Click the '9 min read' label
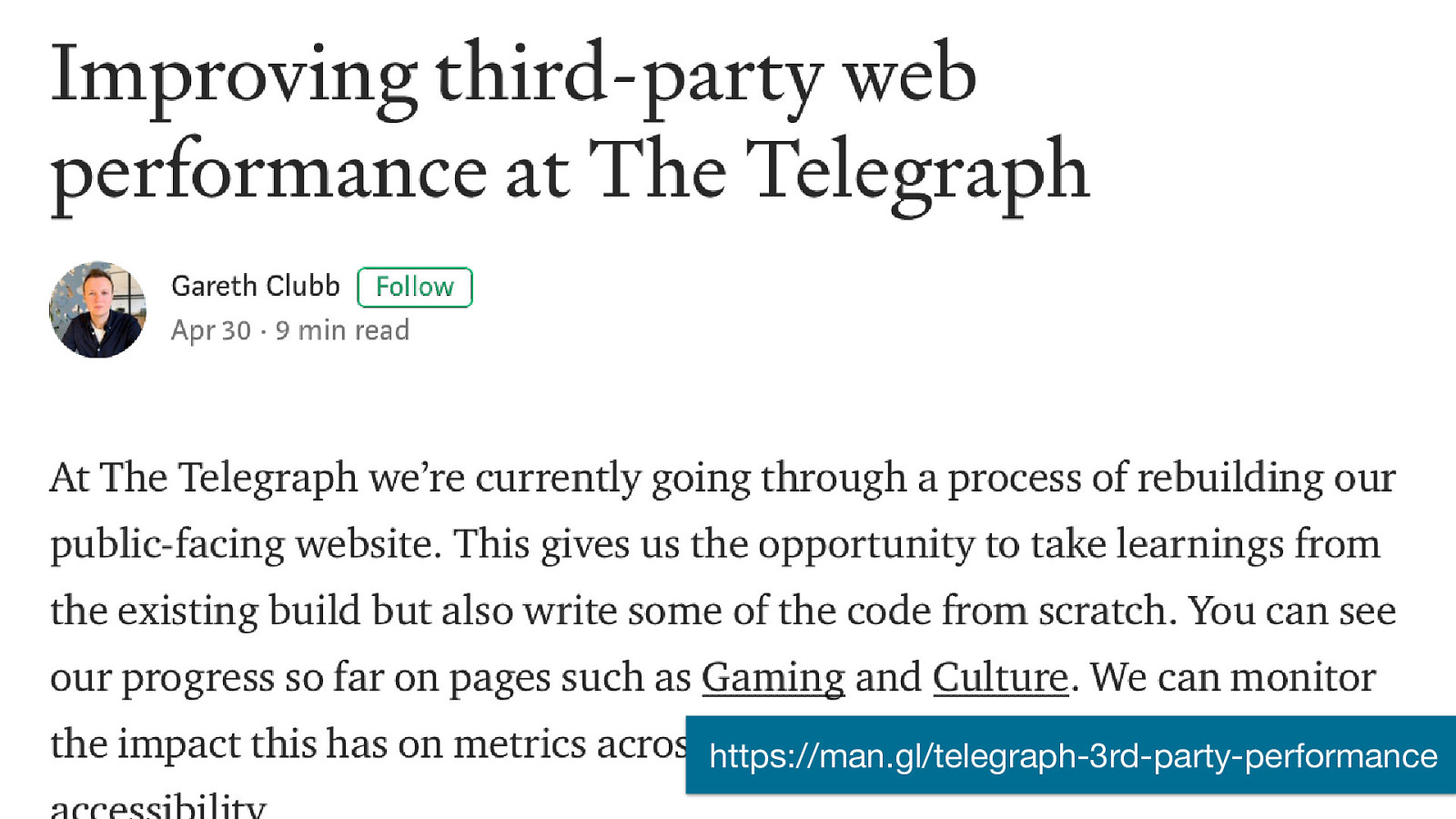Screen dimensions: 1456x819 (x=342, y=330)
